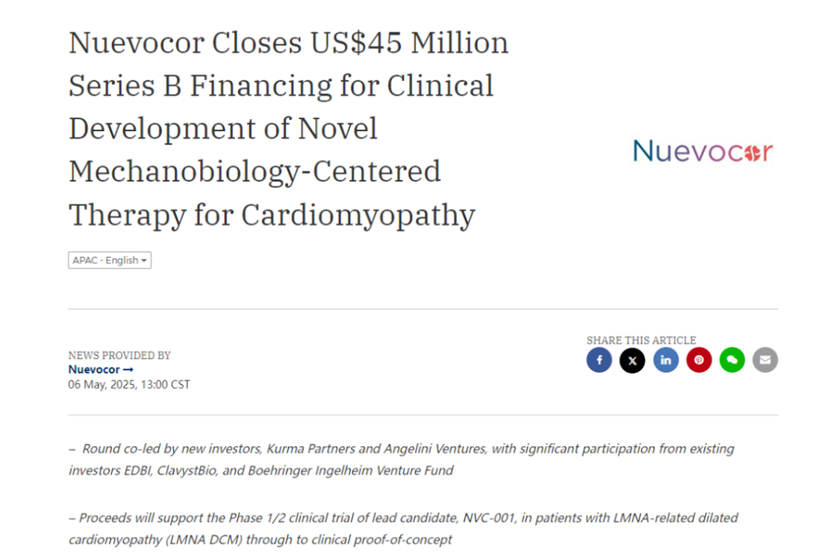Image resolution: width=830 pixels, height=559 pixels.
Task: Share the article on X
Action: pyautogui.click(x=632, y=360)
